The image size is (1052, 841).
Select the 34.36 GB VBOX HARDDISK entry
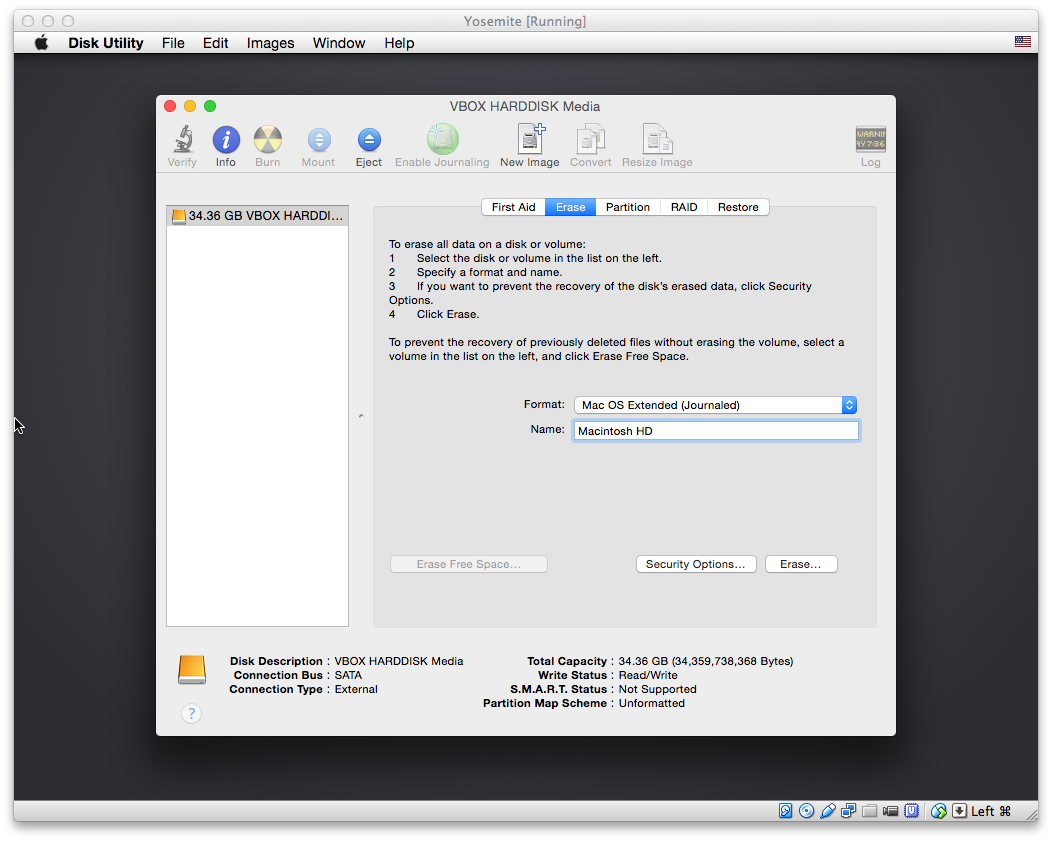coord(258,215)
